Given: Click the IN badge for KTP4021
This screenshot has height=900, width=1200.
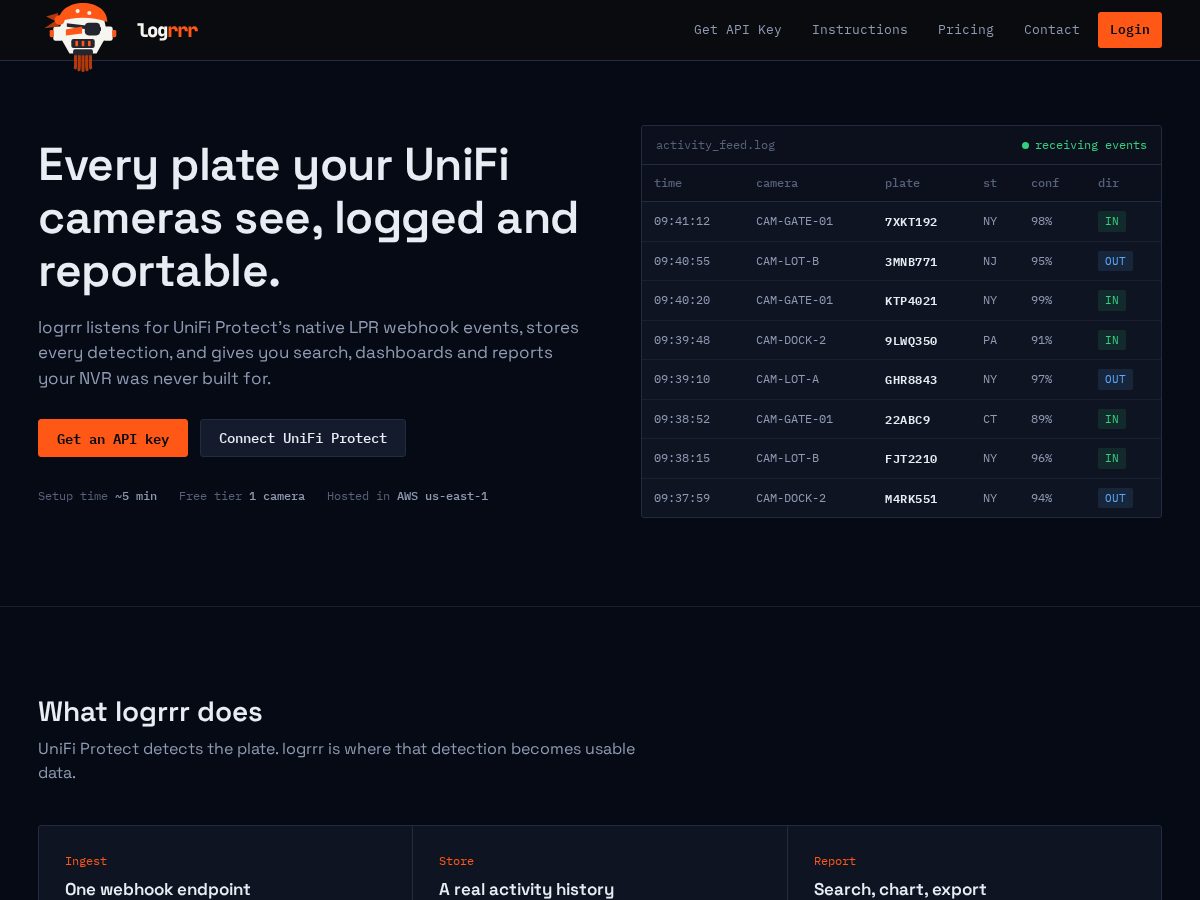Looking at the screenshot, I should point(1112,300).
